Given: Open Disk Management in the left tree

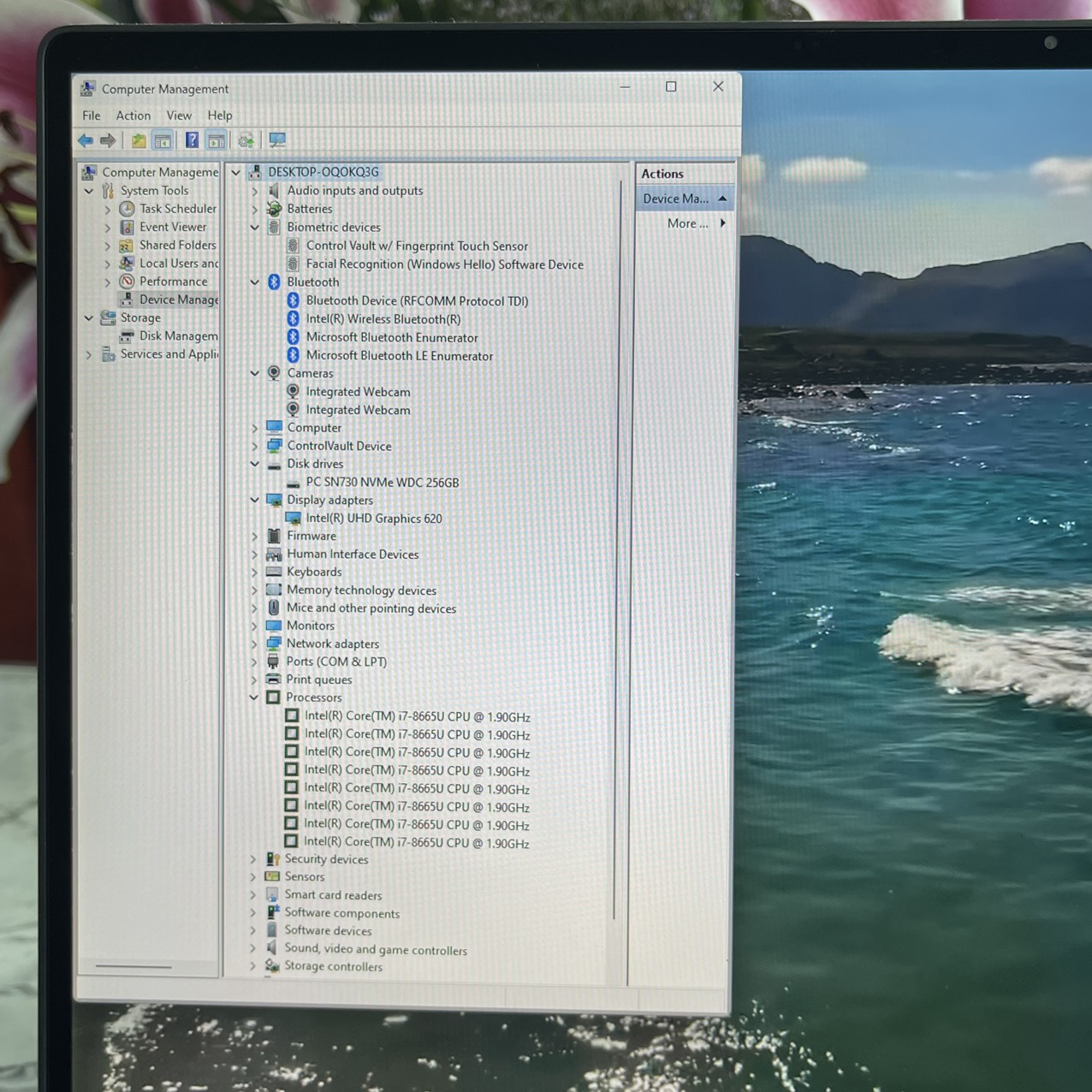Looking at the screenshot, I should pyautogui.click(x=179, y=336).
